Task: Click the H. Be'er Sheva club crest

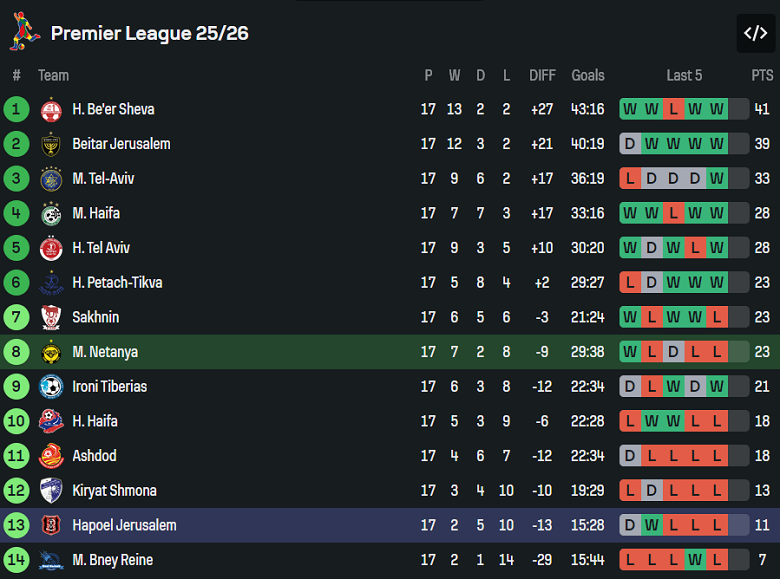Action: pos(51,110)
